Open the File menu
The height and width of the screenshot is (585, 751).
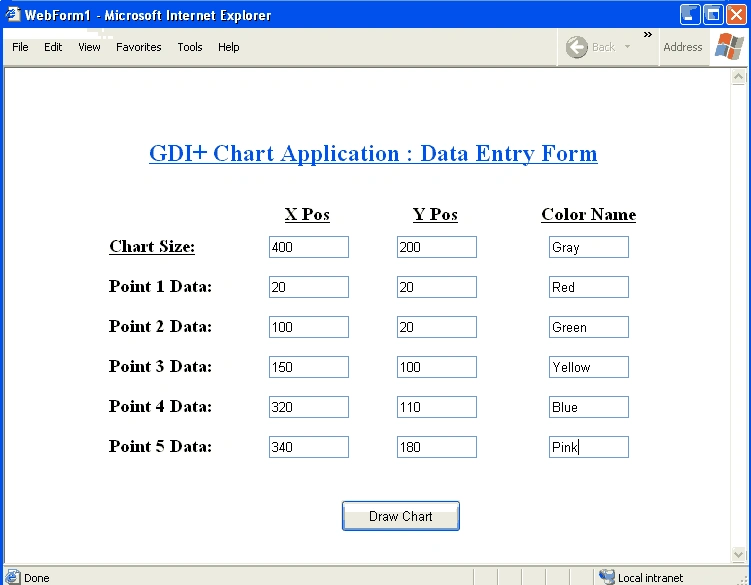20,47
